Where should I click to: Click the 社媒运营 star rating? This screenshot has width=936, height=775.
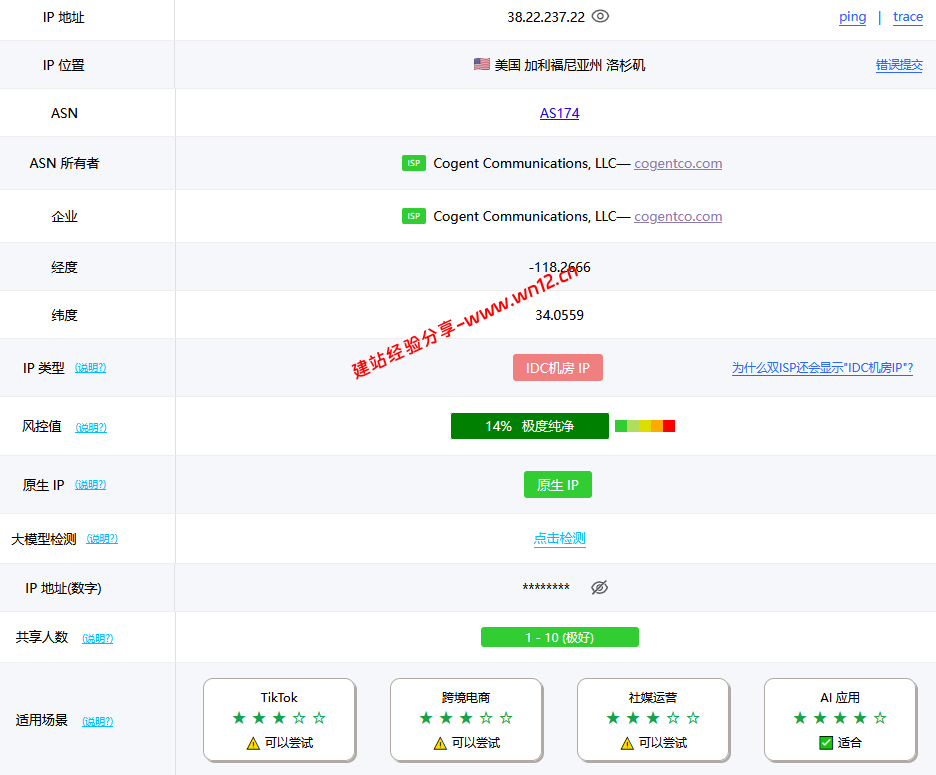[652, 718]
